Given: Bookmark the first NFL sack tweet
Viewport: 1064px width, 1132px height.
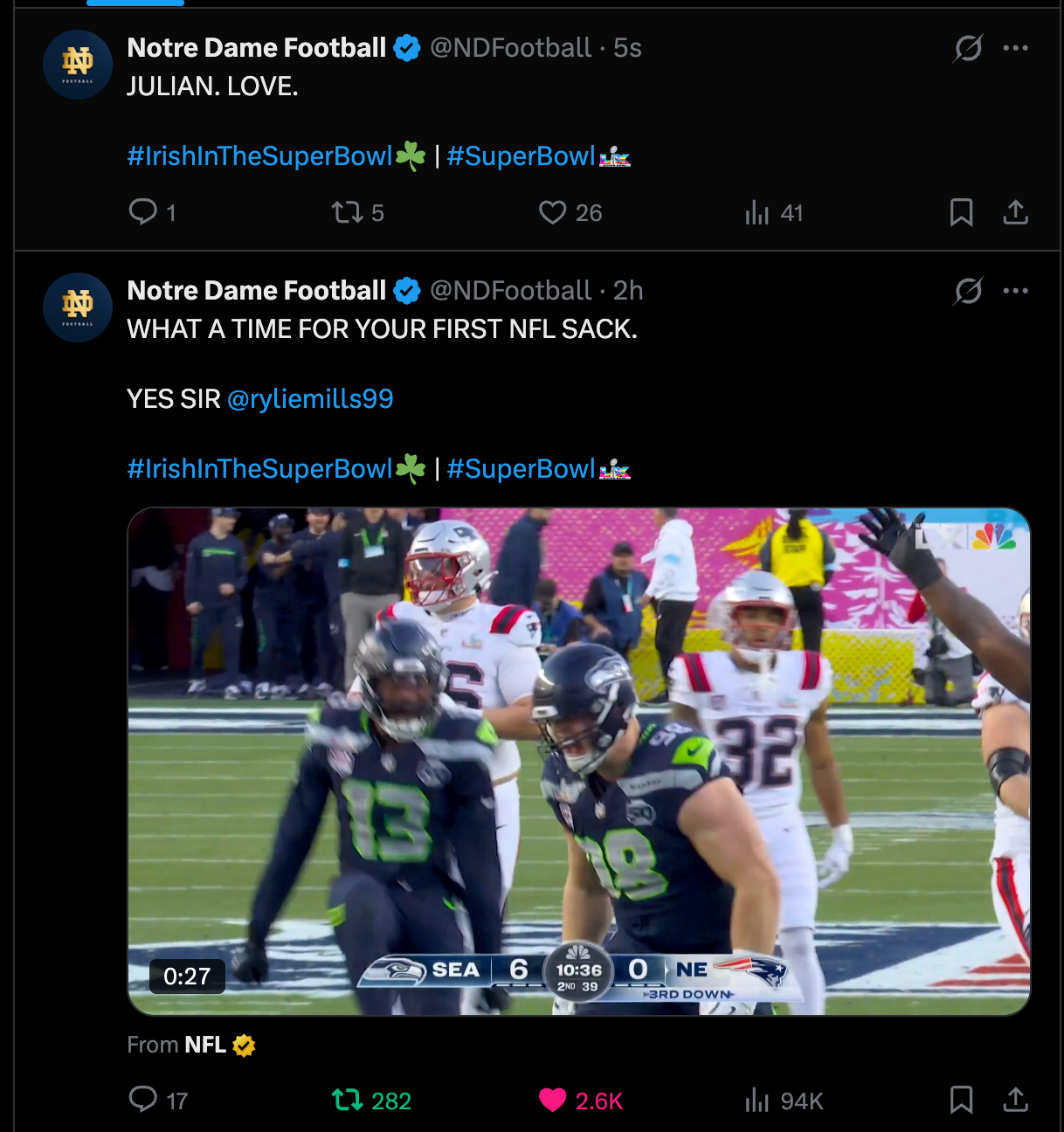Looking at the screenshot, I should pyautogui.click(x=961, y=1100).
